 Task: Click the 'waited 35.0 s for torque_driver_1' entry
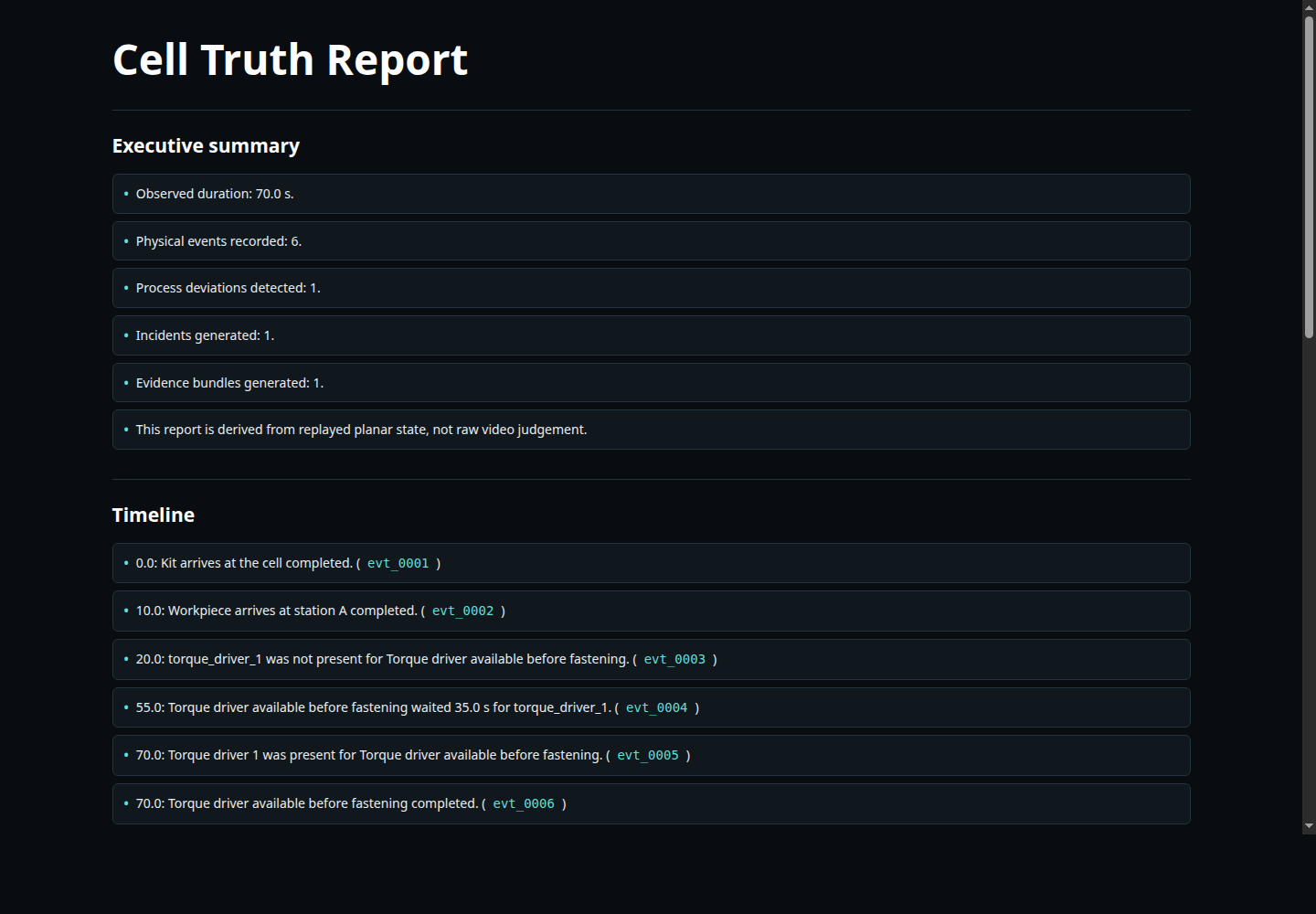tap(651, 707)
